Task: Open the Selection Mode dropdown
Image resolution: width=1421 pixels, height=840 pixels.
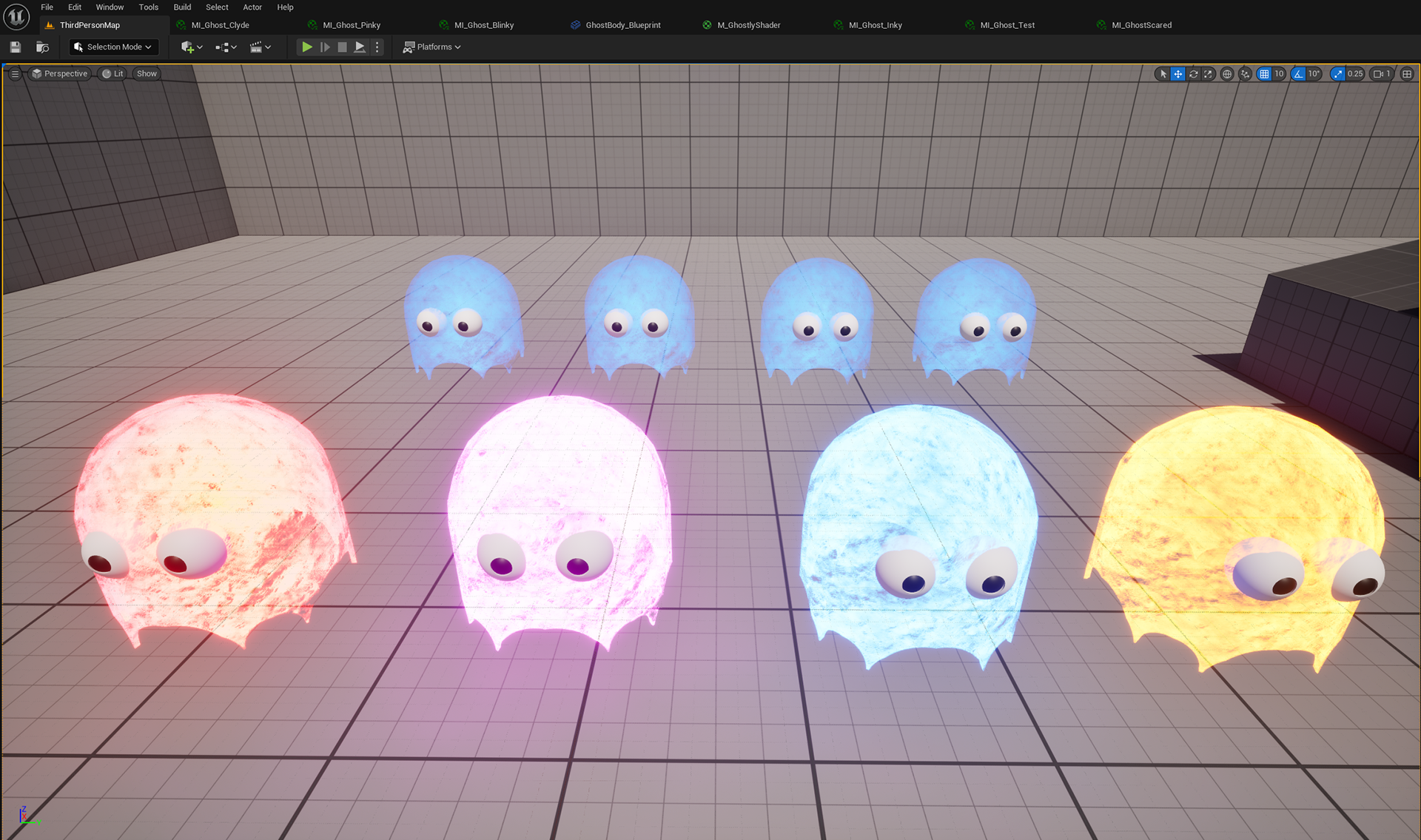Action: click(x=113, y=47)
